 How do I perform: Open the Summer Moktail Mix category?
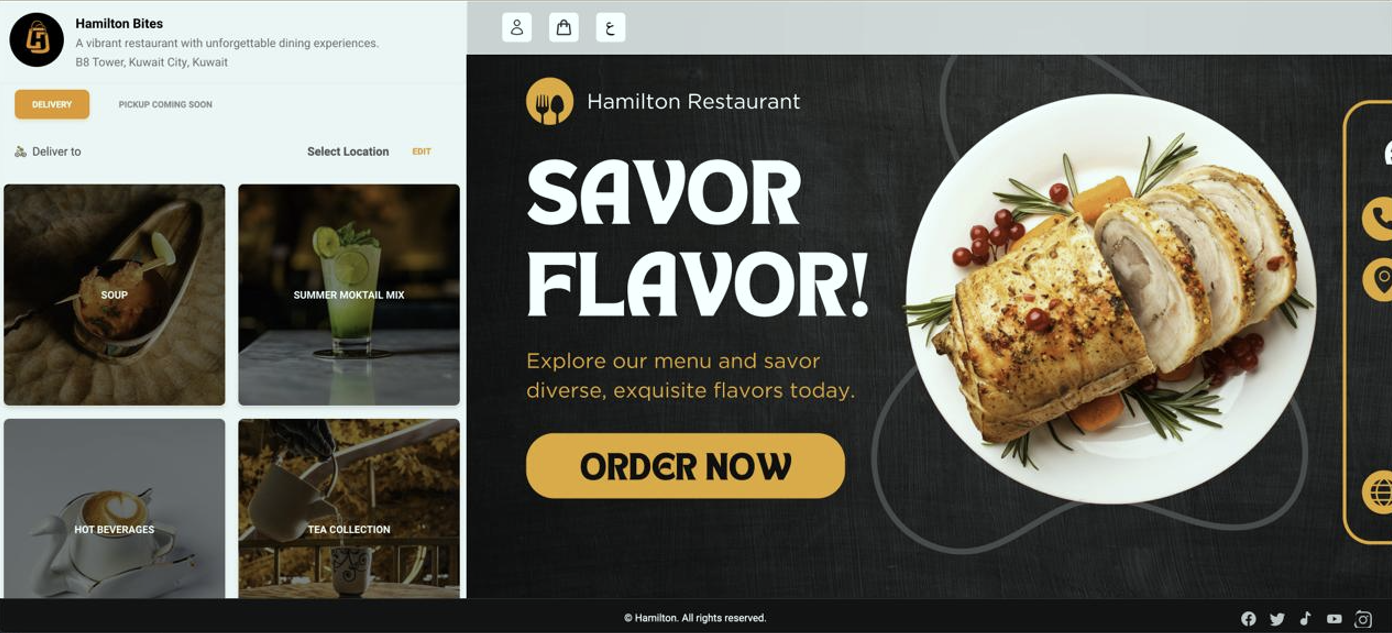pos(349,295)
